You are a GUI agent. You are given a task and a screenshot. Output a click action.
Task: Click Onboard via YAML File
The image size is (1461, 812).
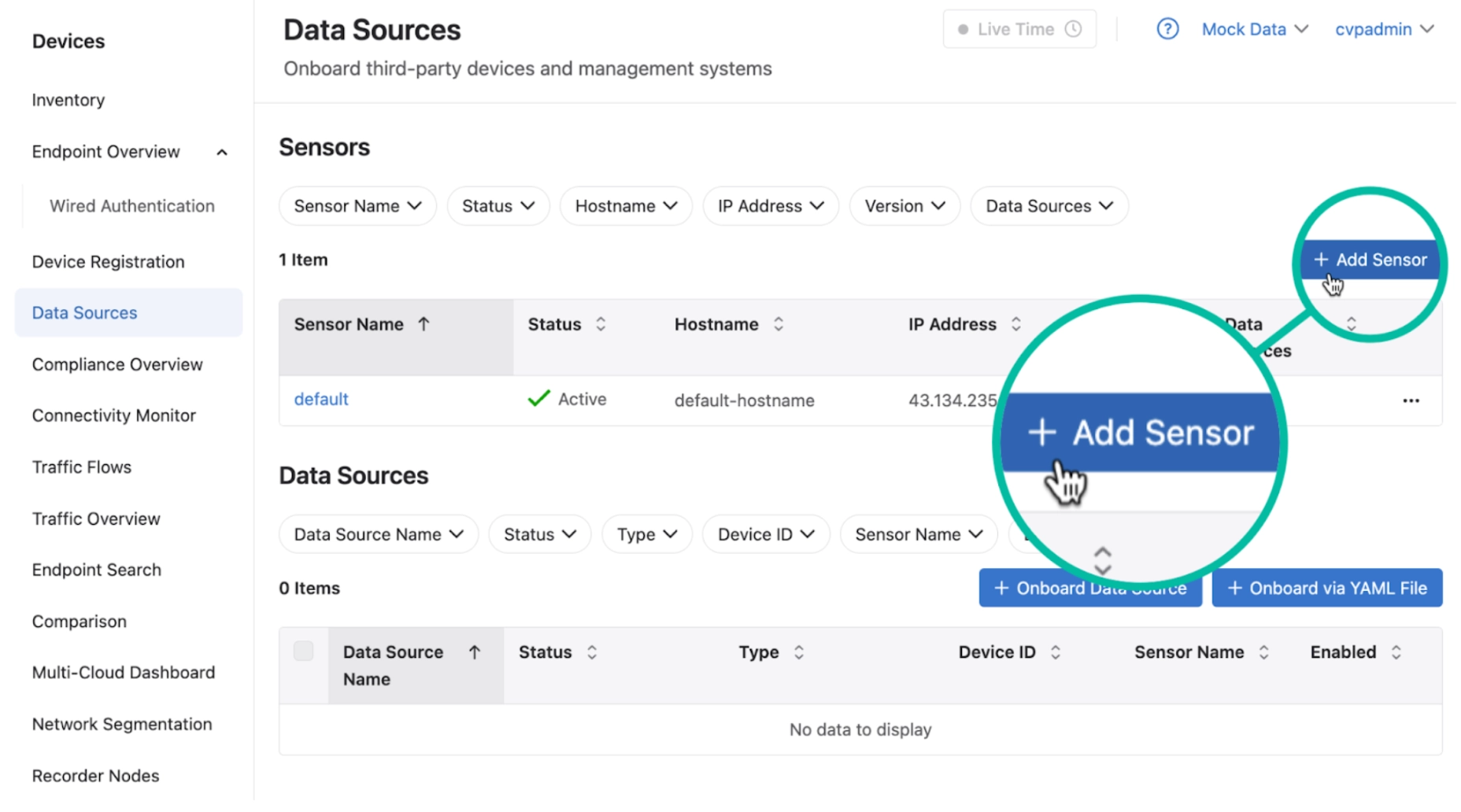tap(1327, 588)
